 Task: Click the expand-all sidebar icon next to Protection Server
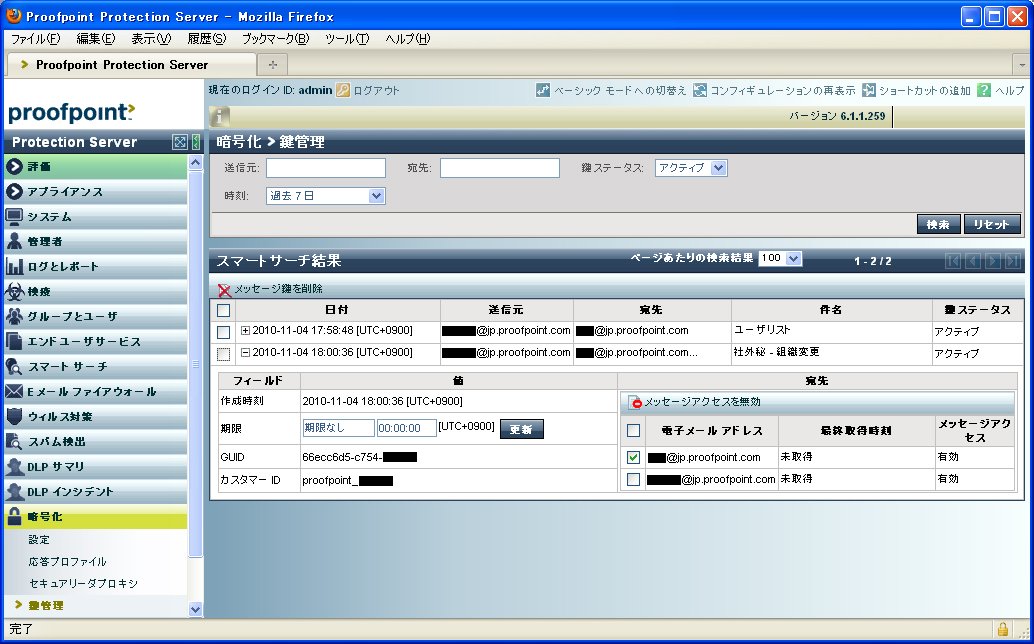179,142
